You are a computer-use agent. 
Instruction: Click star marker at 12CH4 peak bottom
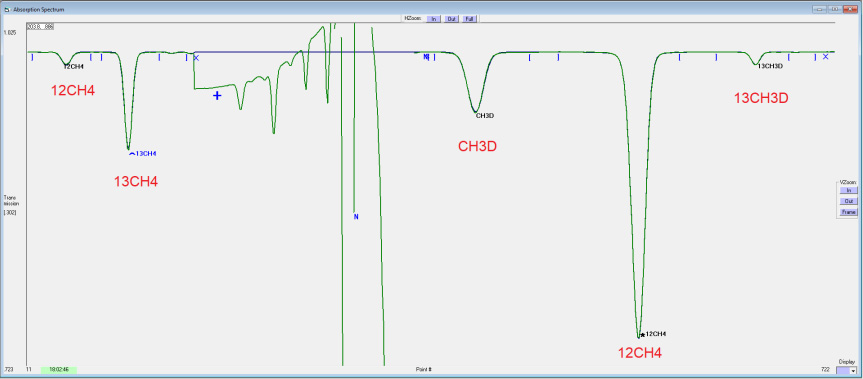click(642, 334)
